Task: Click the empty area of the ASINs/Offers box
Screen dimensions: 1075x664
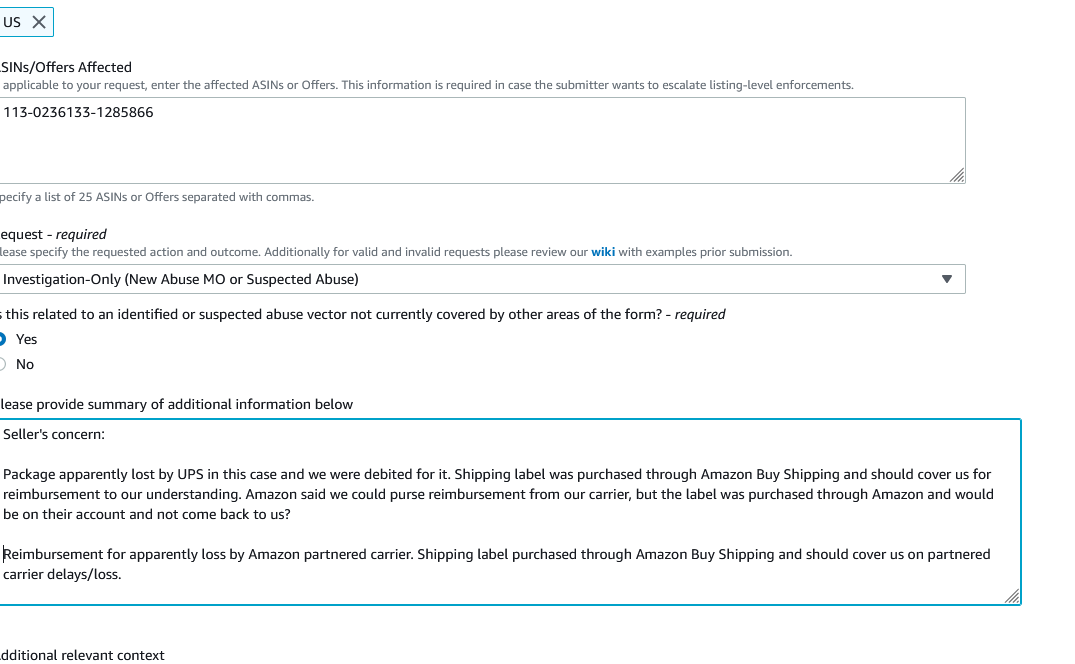Action: point(480,150)
